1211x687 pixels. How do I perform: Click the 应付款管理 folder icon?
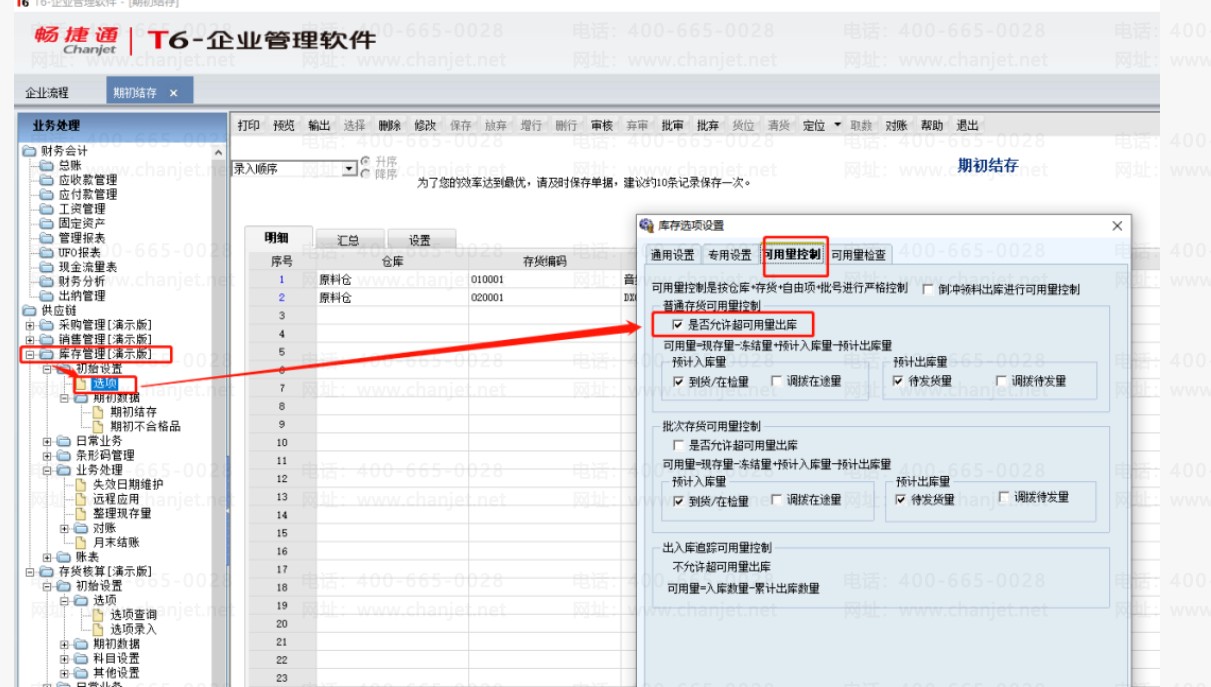pyautogui.click(x=47, y=194)
